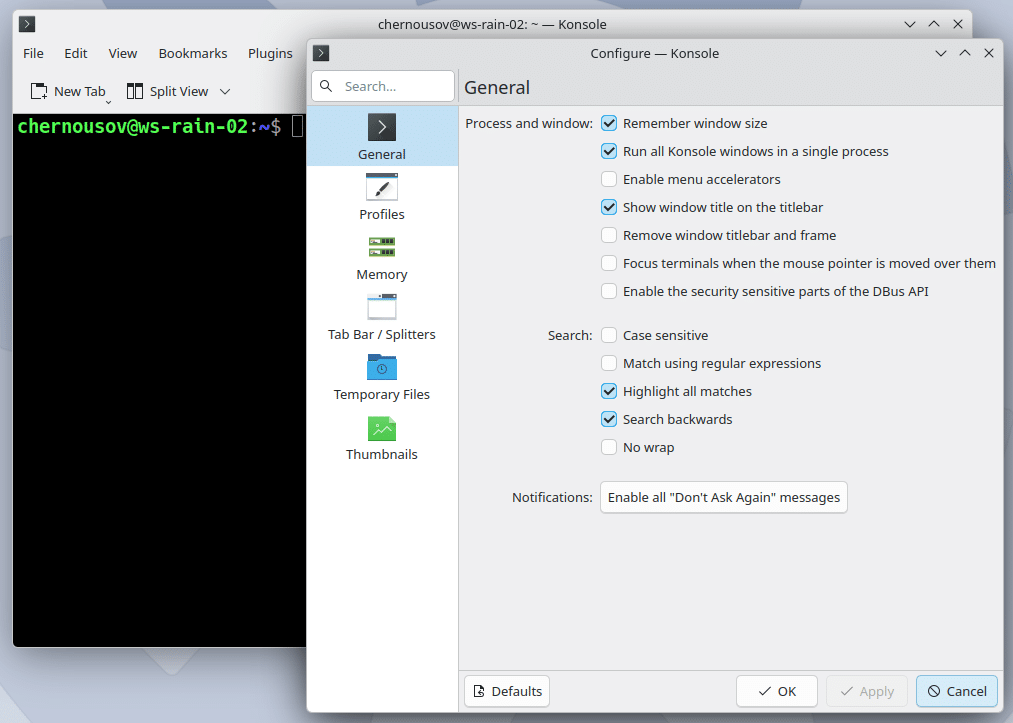Toggle Search backwards checkbox
Screen dimensions: 1013x723
pyautogui.click(x=609, y=419)
